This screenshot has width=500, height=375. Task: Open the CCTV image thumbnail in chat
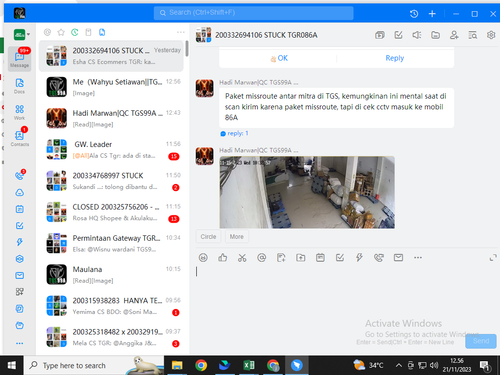click(x=307, y=192)
